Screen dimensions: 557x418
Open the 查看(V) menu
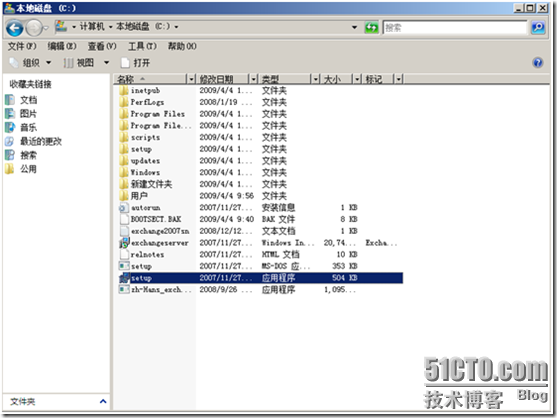pos(102,46)
